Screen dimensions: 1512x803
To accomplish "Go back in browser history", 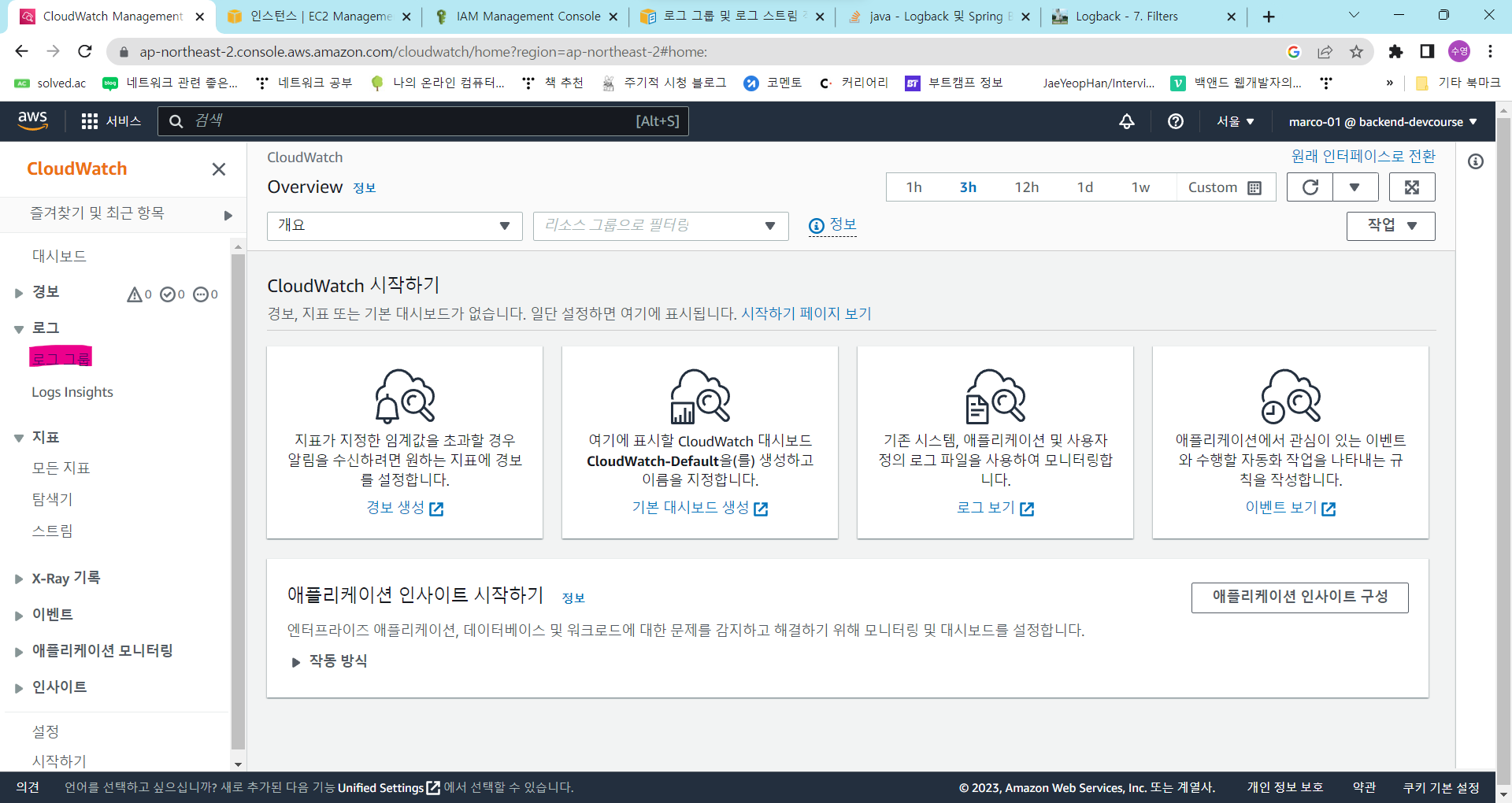I will tap(21, 51).
